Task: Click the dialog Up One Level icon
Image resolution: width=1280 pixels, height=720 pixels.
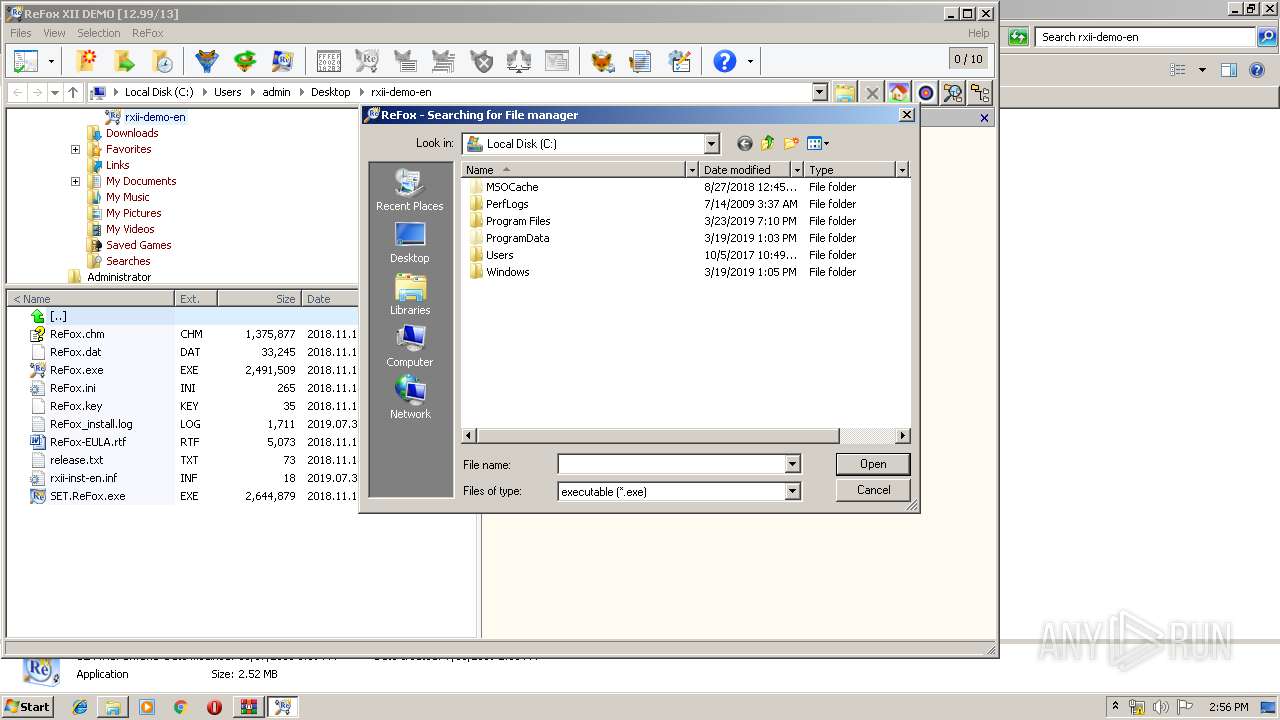Action: pos(768,143)
